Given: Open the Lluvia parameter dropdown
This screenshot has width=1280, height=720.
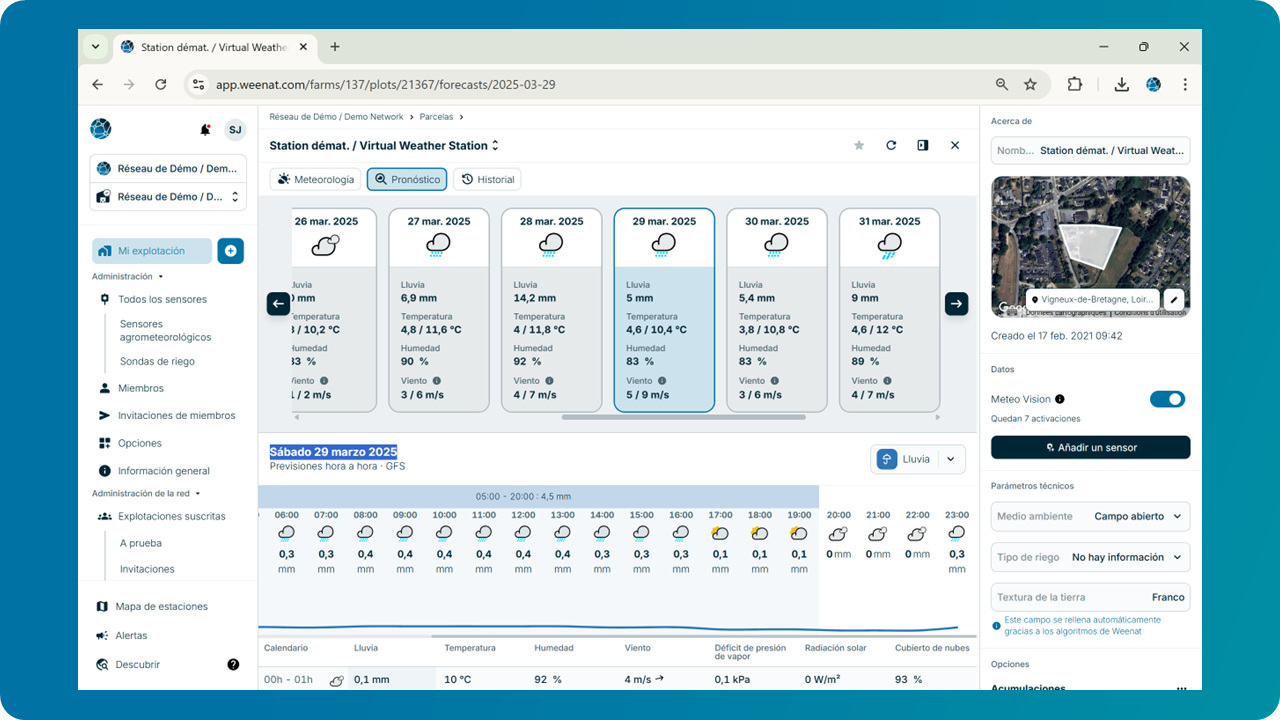Looking at the screenshot, I should coord(918,459).
